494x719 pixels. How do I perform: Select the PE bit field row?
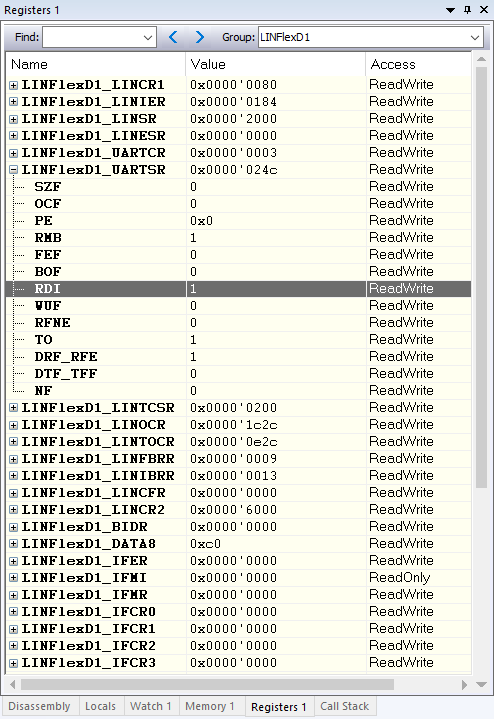(239, 221)
